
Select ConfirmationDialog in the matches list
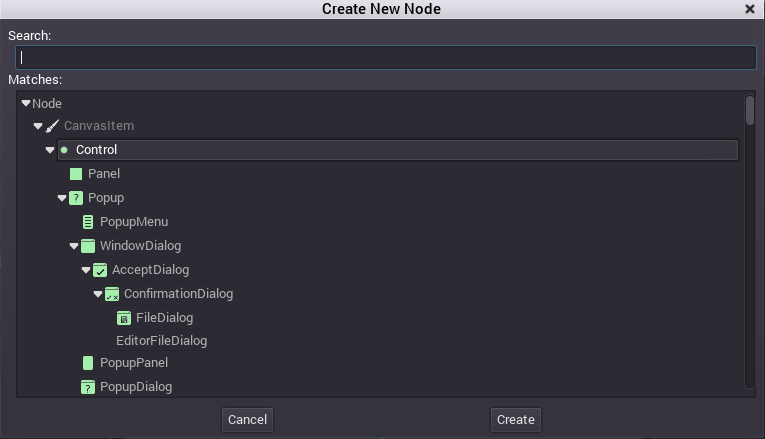(x=178, y=294)
